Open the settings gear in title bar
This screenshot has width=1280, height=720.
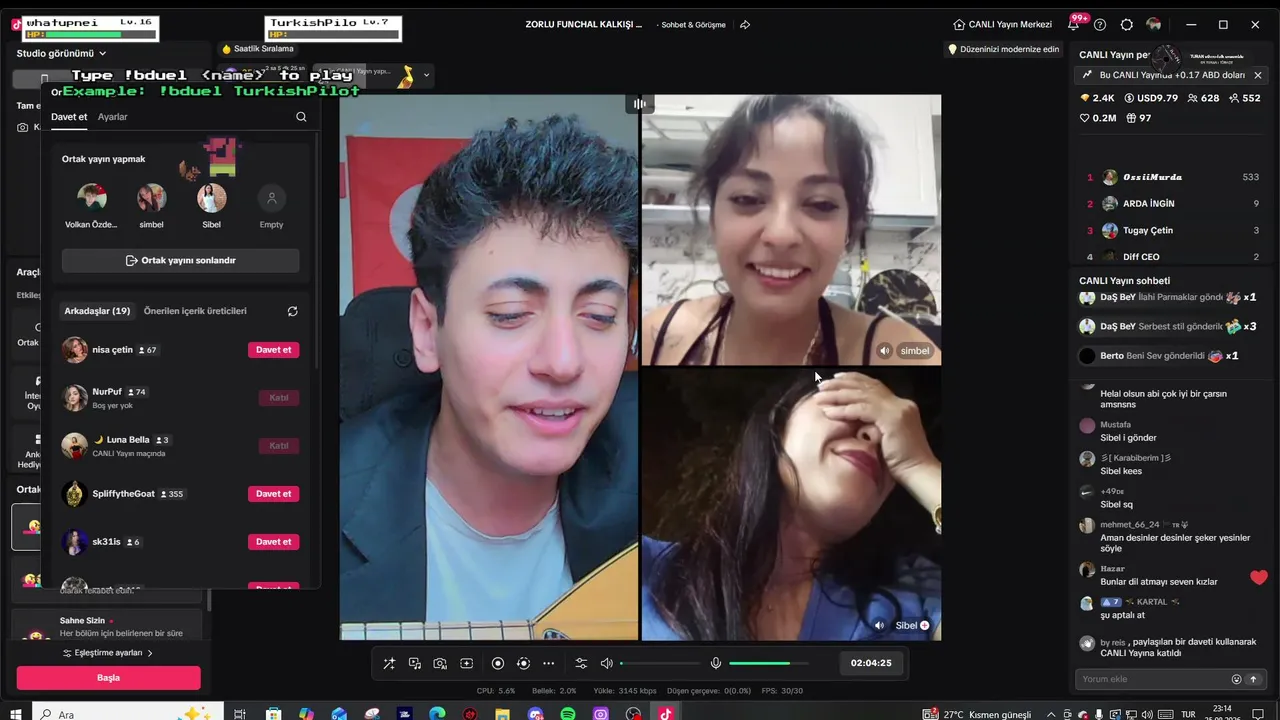coord(1127,24)
